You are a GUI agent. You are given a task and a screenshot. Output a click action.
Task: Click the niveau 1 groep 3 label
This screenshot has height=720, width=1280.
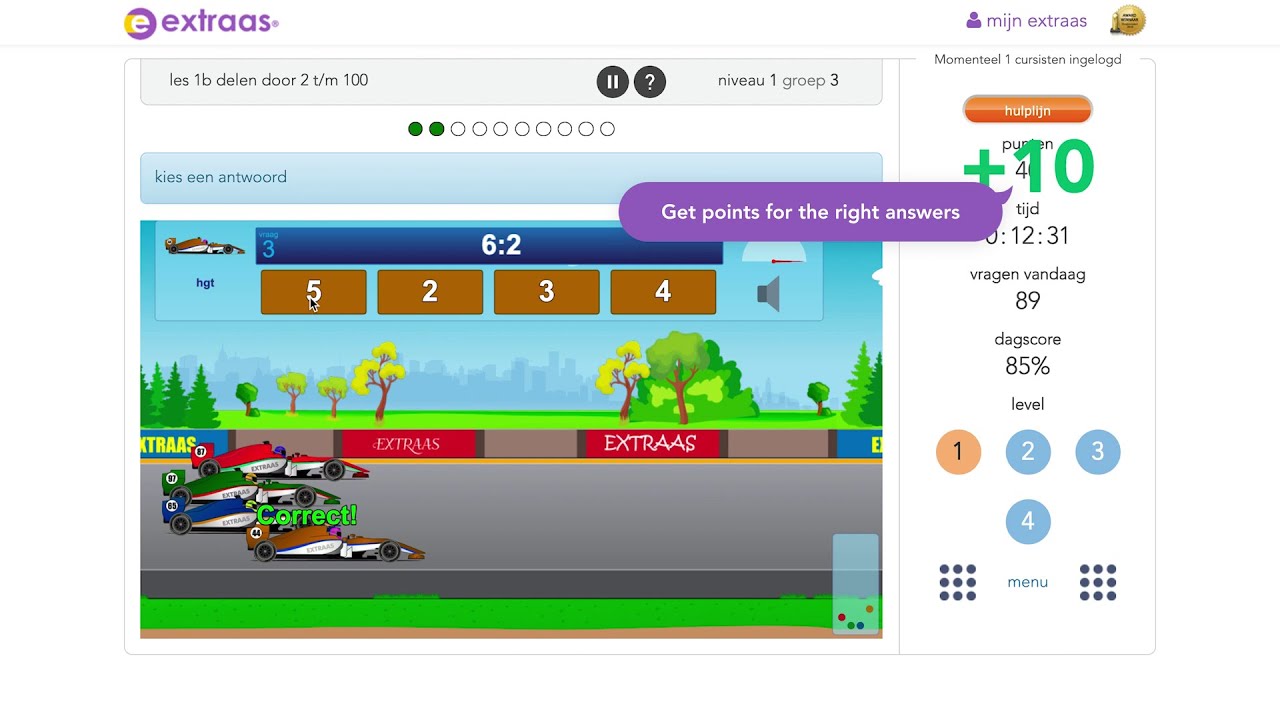coord(778,81)
